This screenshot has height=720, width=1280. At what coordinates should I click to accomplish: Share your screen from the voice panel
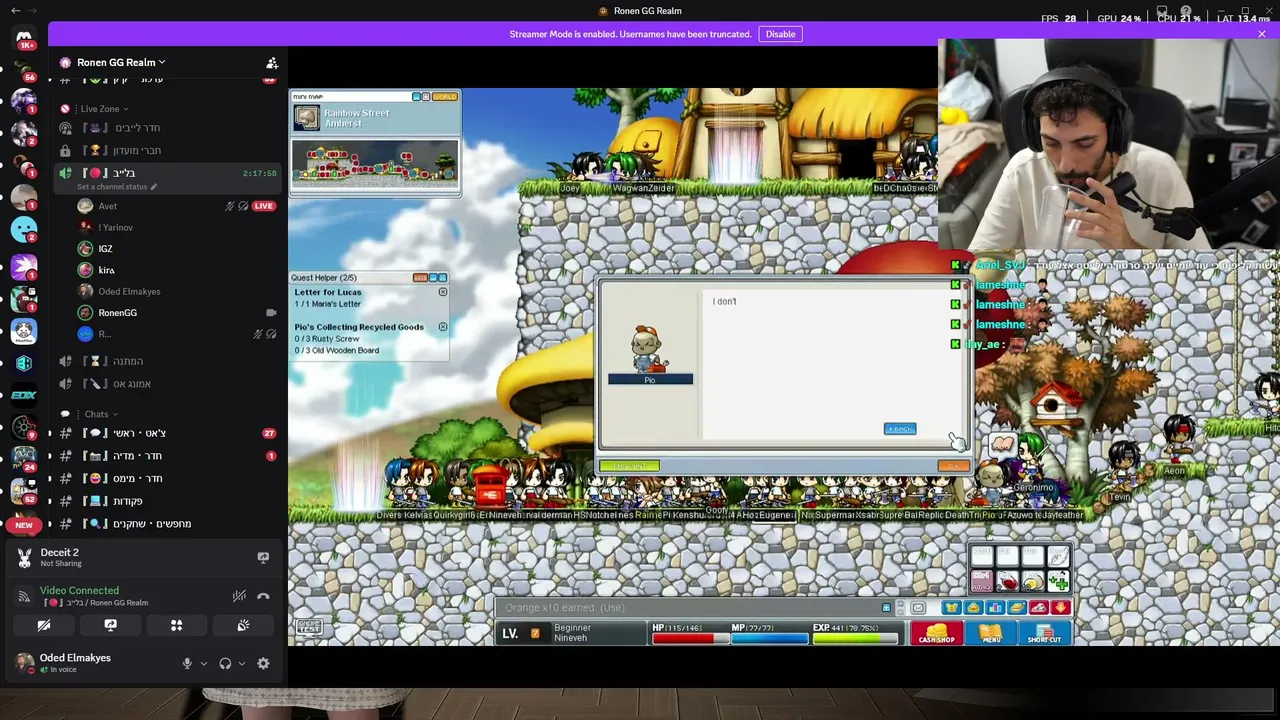point(110,625)
